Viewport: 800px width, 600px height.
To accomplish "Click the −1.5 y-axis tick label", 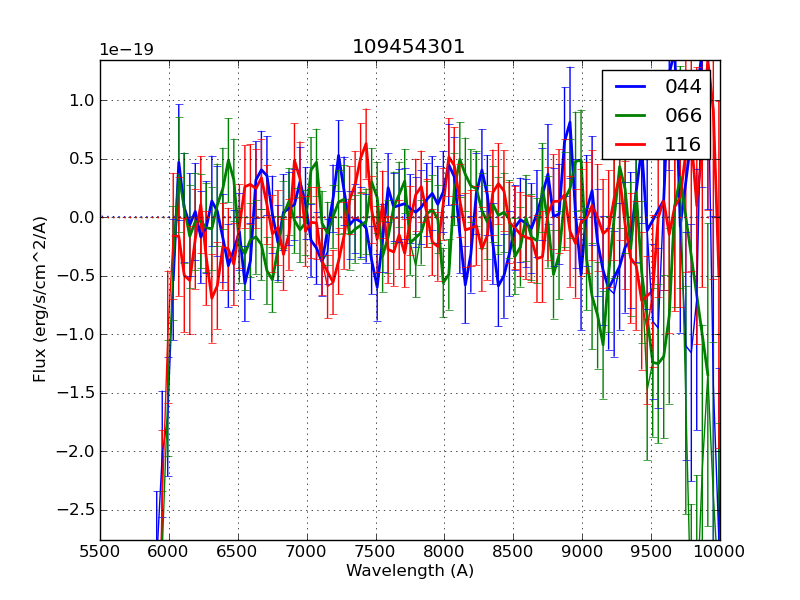I will 75,393.
